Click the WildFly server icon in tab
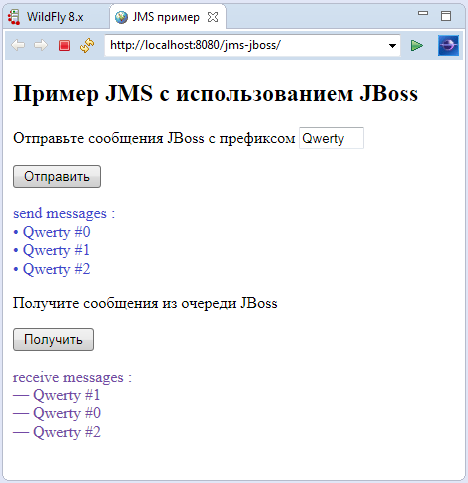Screen dimensions: 468x483 (14, 17)
